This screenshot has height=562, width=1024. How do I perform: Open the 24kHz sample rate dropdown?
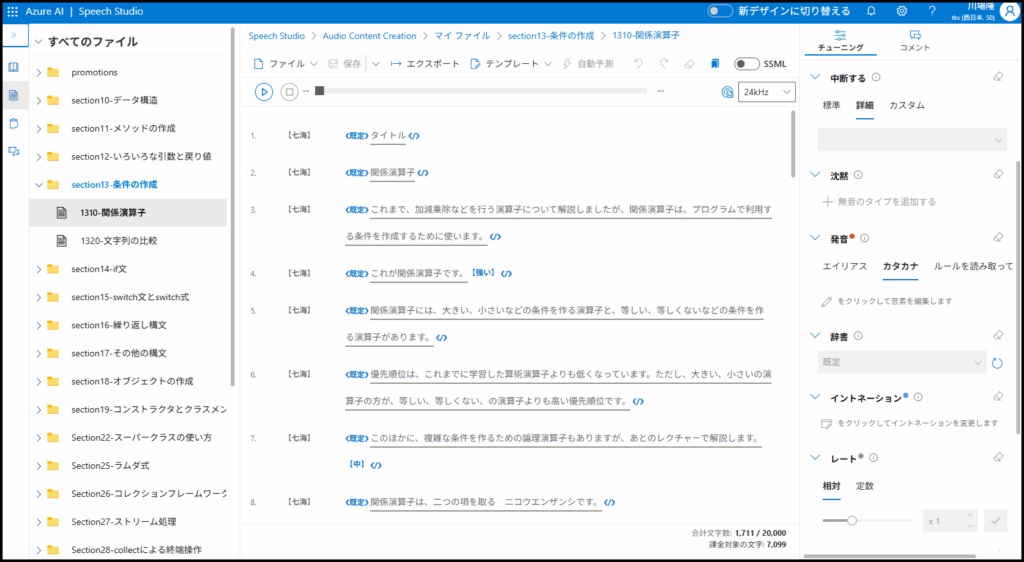coord(766,92)
